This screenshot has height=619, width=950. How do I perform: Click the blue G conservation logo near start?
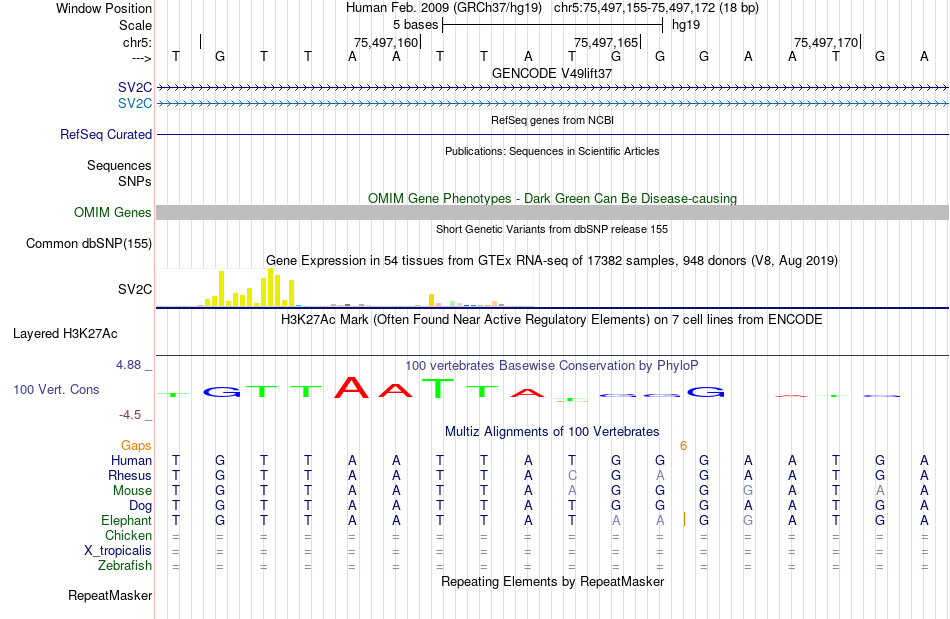(x=221, y=392)
